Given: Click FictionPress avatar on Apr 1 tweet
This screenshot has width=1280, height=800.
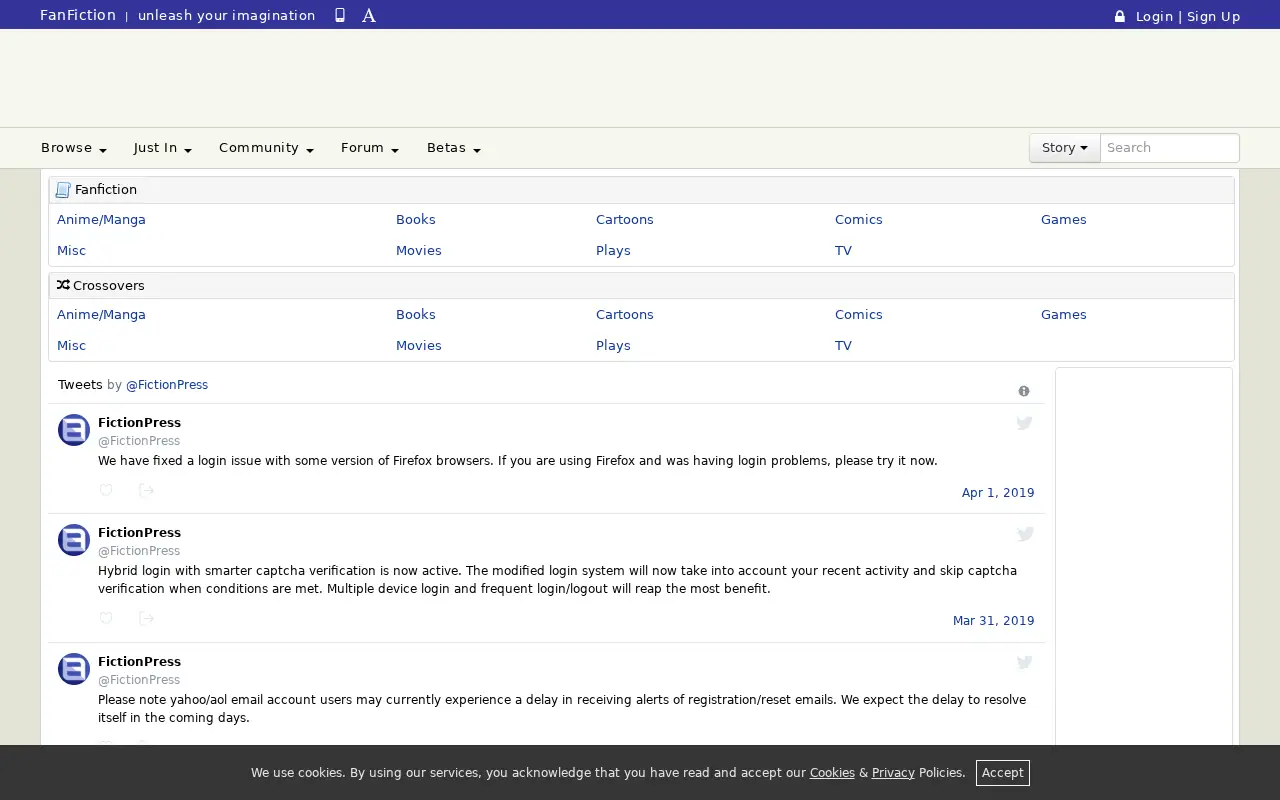Looking at the screenshot, I should [74, 430].
